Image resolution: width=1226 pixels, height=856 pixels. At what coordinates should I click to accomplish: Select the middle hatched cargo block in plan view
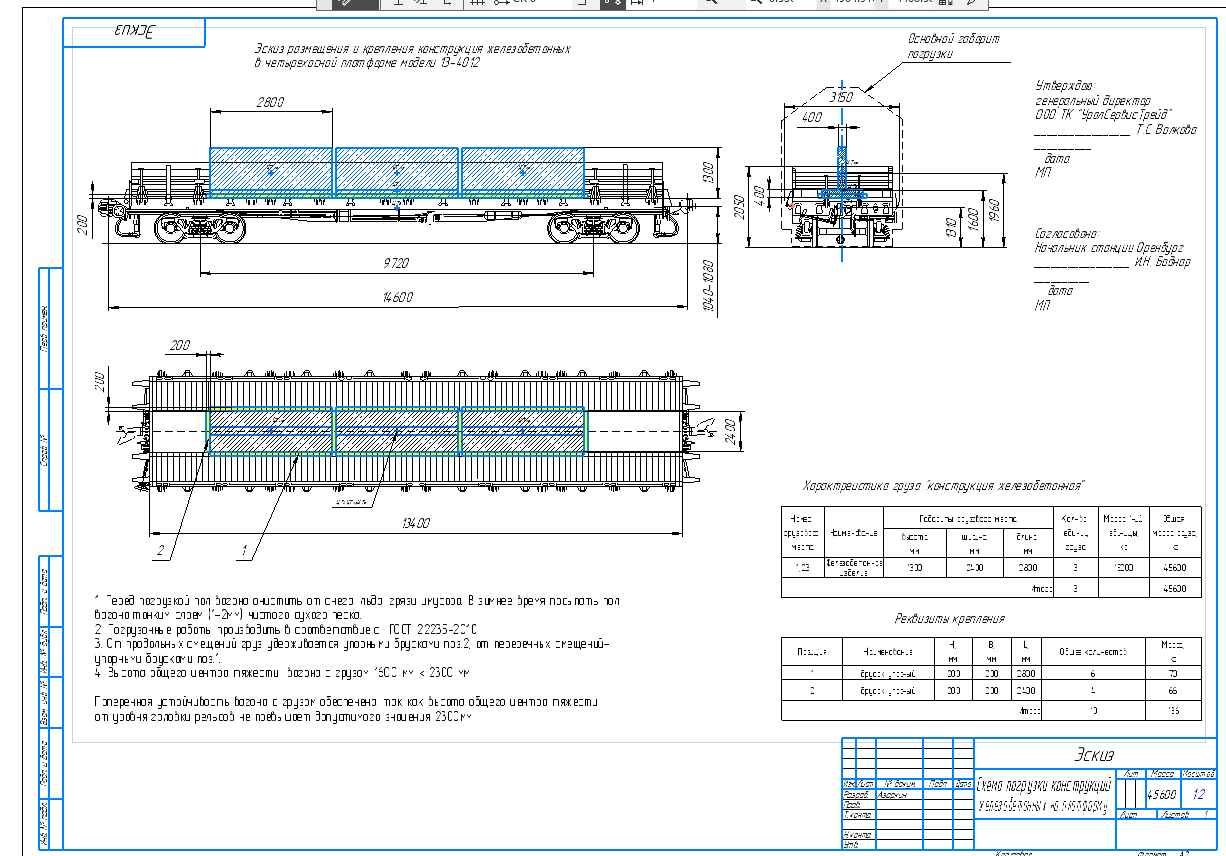(396, 430)
